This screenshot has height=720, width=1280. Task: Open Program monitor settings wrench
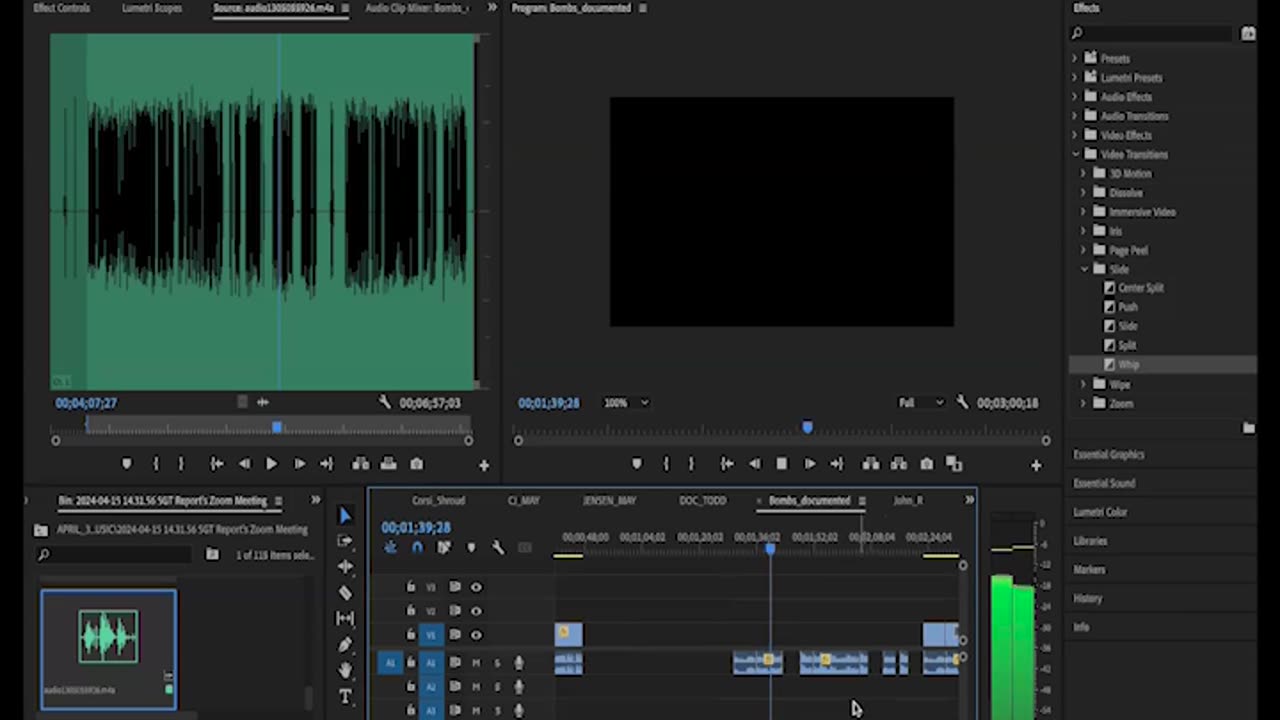962,402
